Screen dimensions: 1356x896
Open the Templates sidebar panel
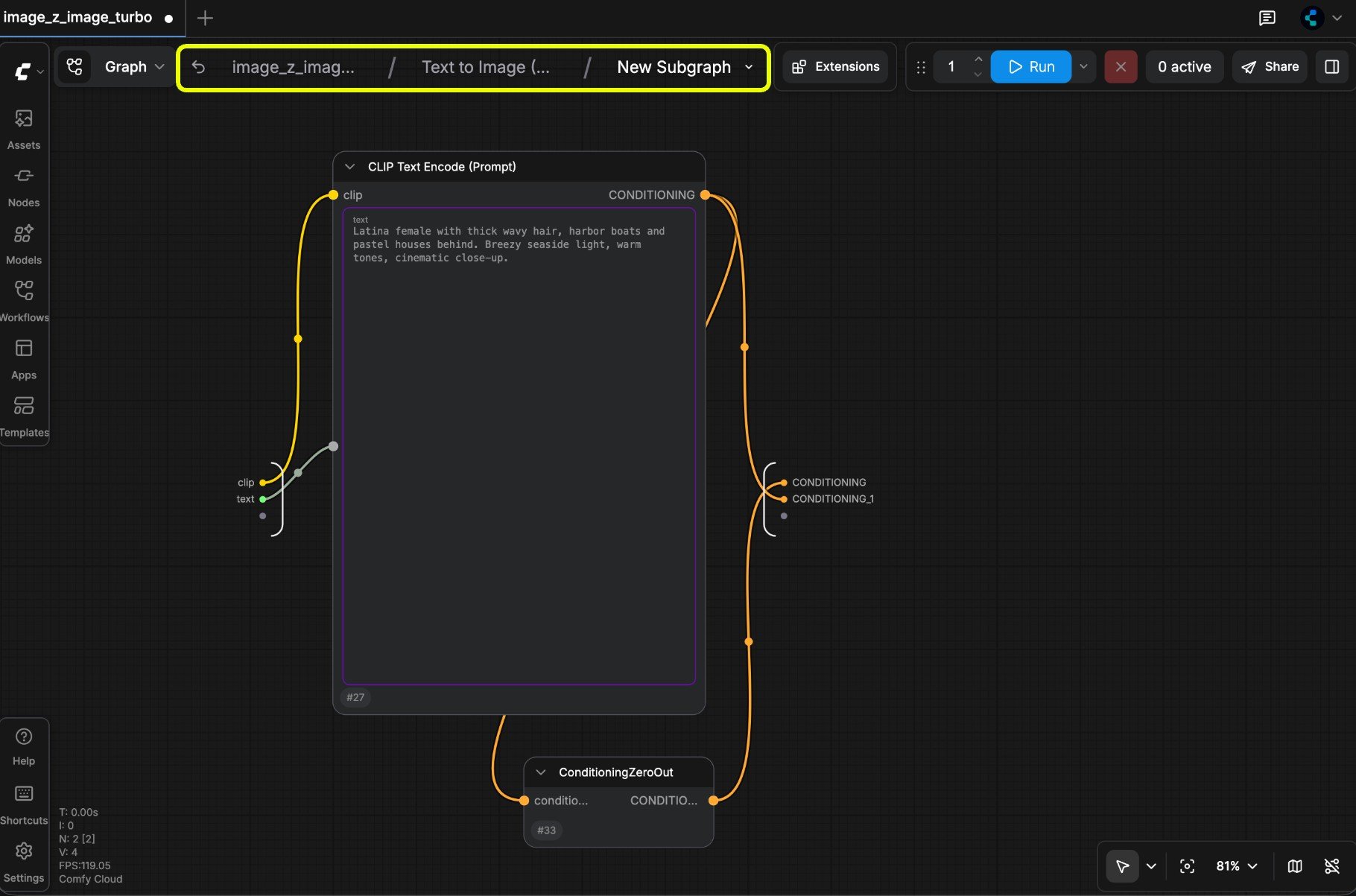point(24,416)
